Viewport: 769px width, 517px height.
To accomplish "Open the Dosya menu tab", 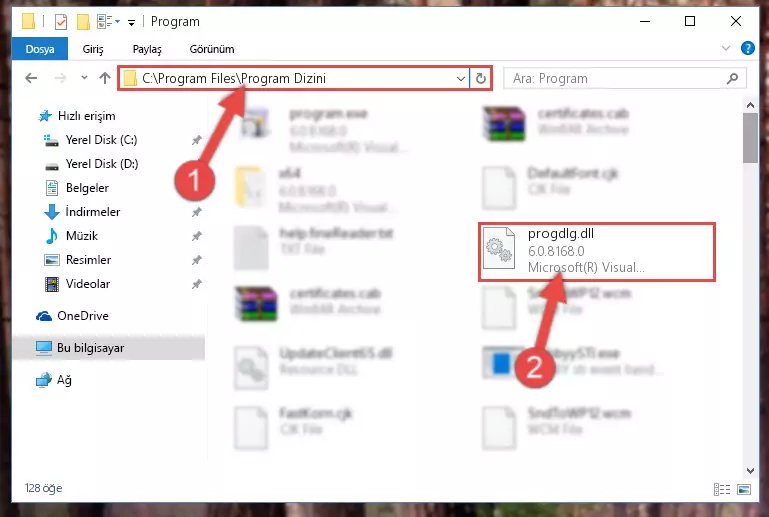I will pos(40,49).
